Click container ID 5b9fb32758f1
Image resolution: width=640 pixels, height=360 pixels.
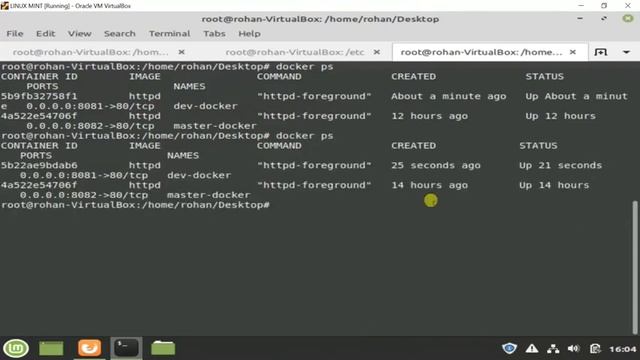pyautogui.click(x=39, y=96)
